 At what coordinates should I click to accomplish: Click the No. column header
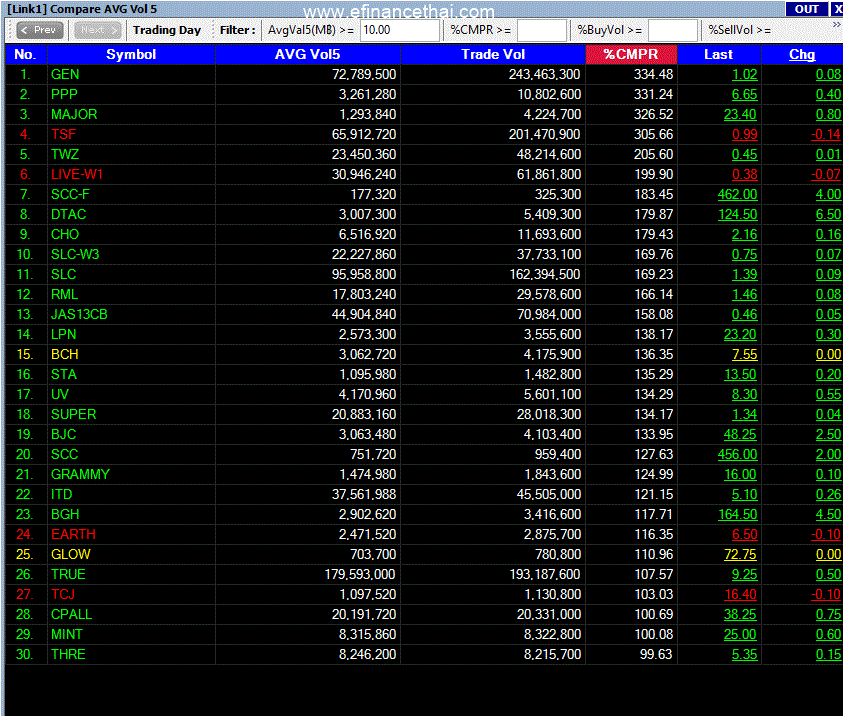pos(26,54)
